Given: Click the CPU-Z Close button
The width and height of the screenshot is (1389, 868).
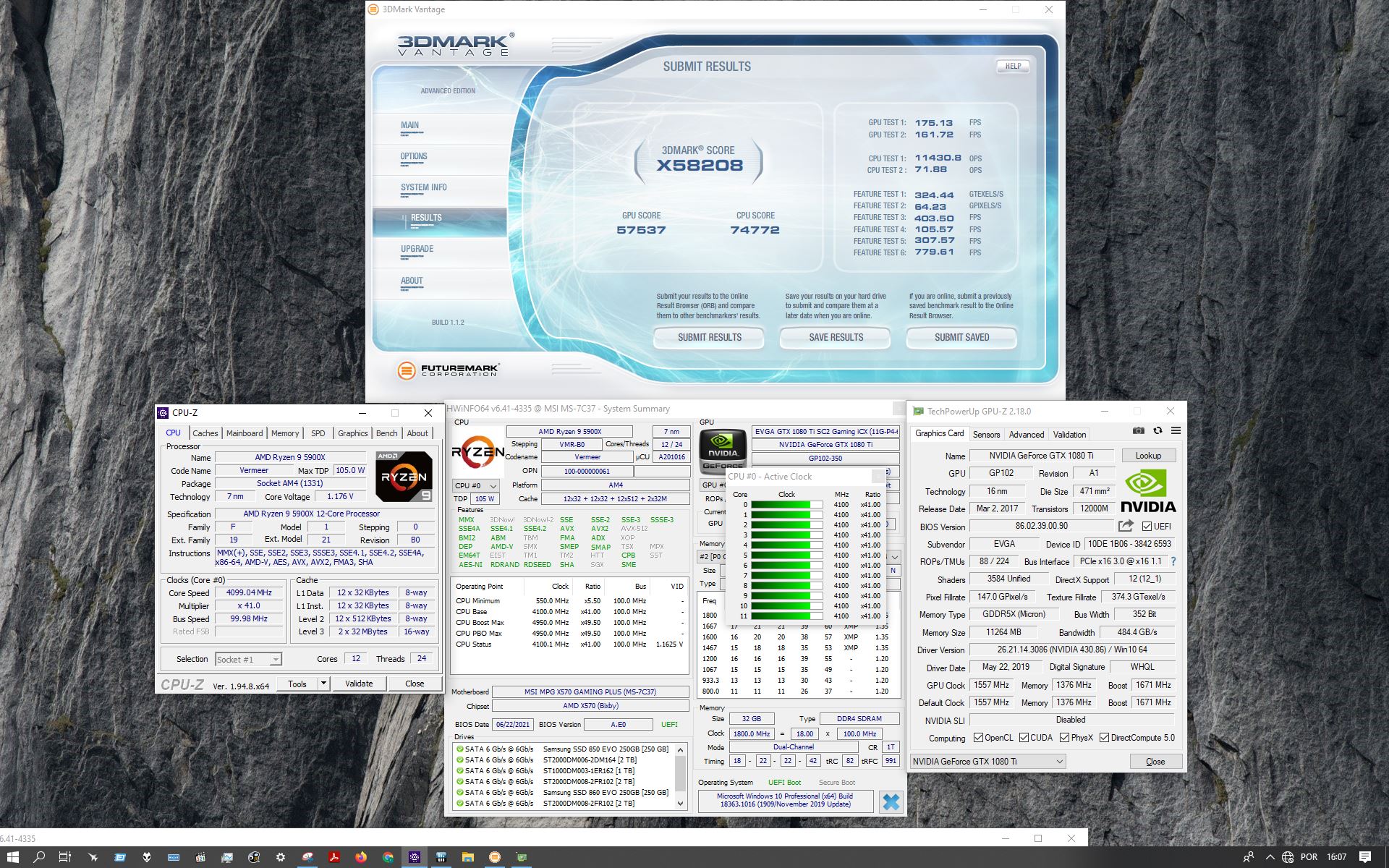Looking at the screenshot, I should coord(415,684).
